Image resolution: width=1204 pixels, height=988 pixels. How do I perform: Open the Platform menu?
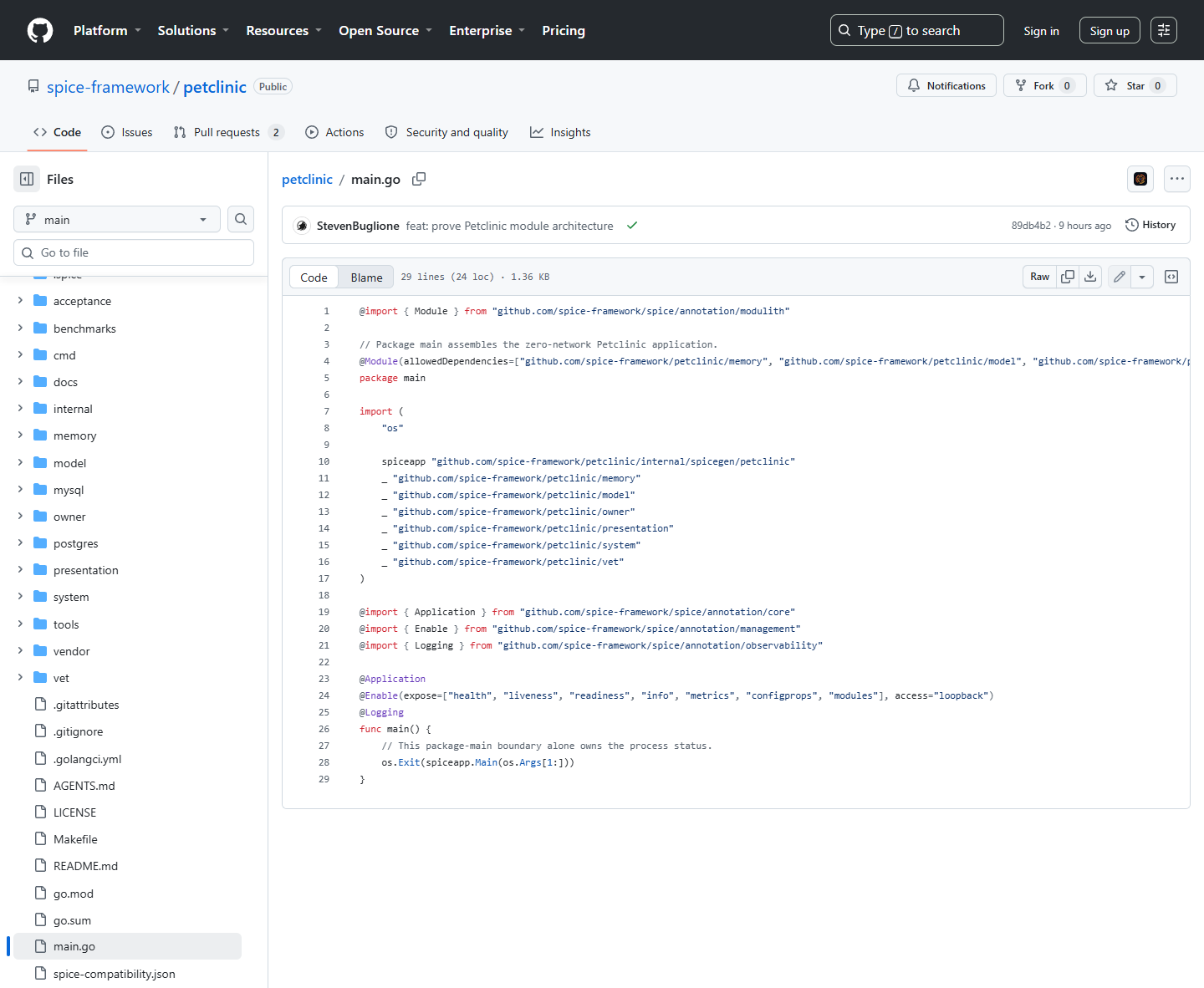coord(107,30)
